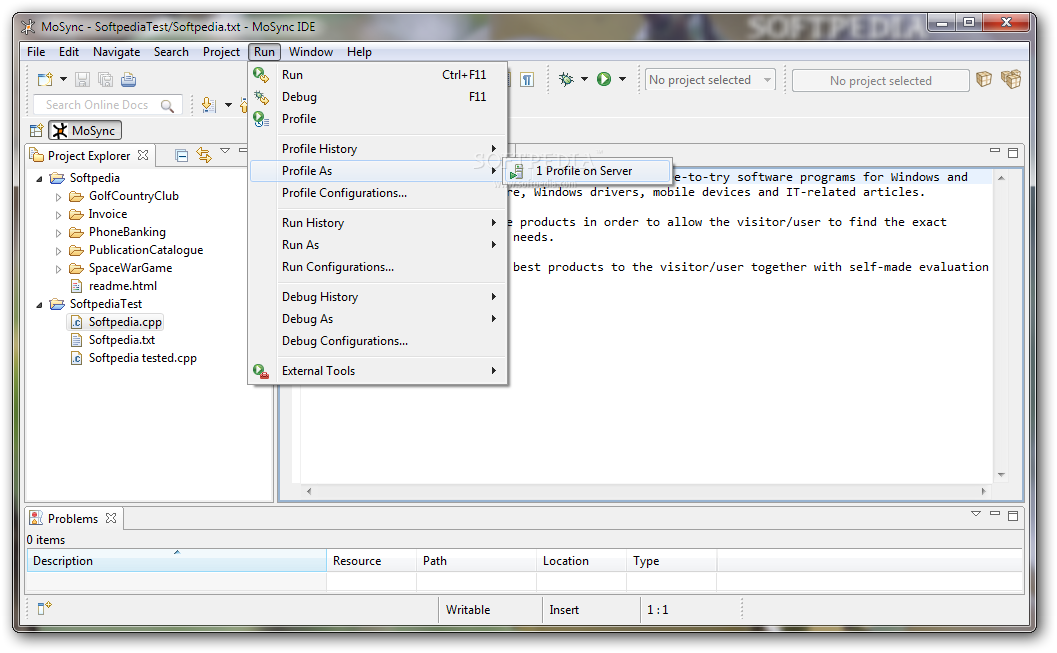Close the Project Explorer tab
The image size is (1057, 653).
[x=143, y=155]
